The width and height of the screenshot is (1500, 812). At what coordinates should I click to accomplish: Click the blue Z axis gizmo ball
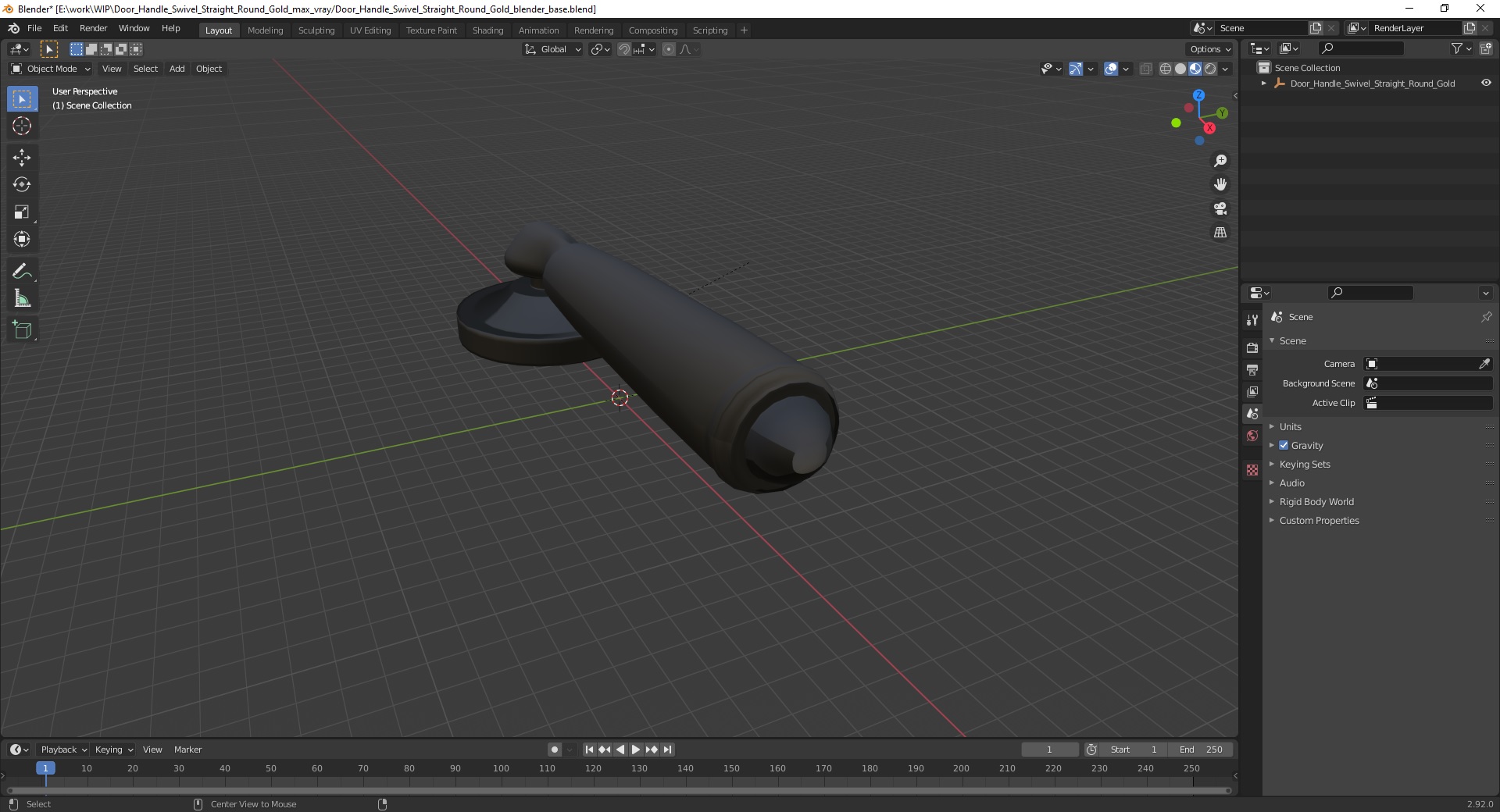pyautogui.click(x=1198, y=95)
